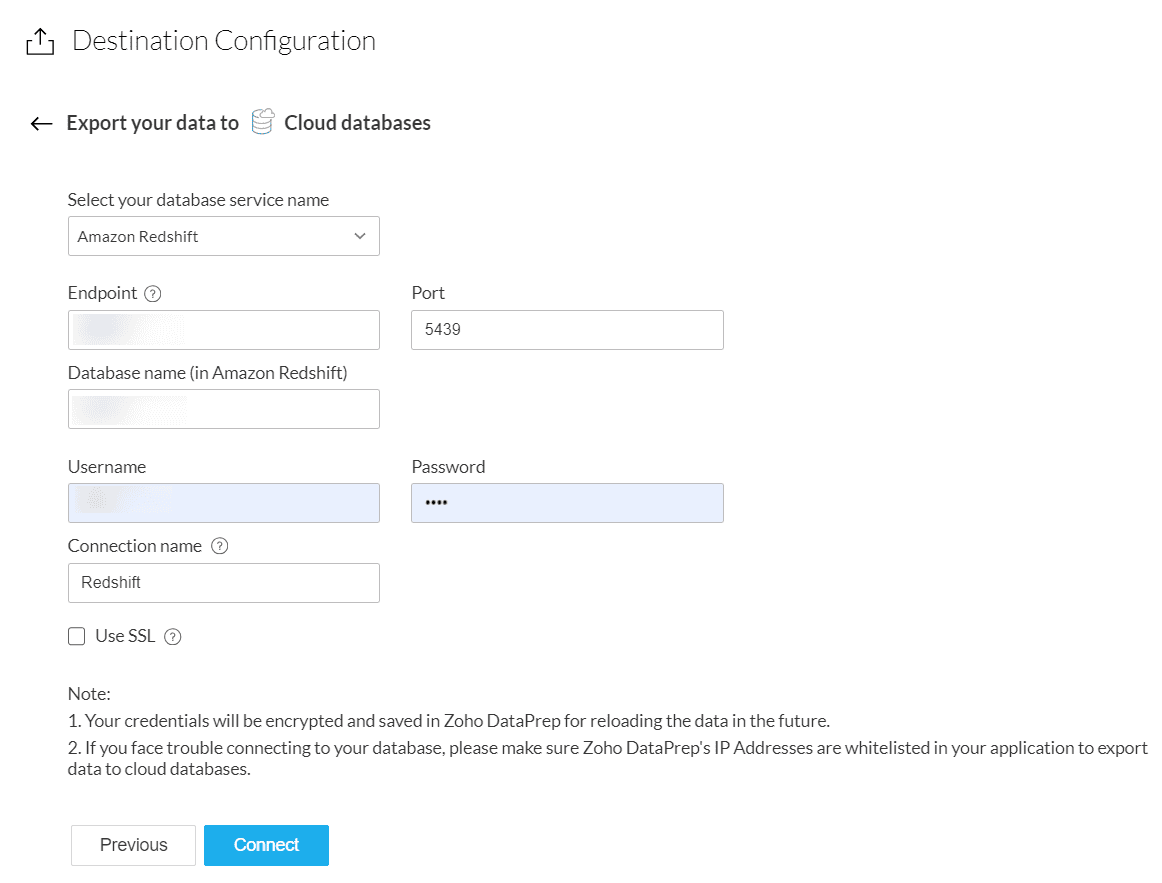Click the blue Connect button
The height and width of the screenshot is (883, 1162).
[266, 845]
